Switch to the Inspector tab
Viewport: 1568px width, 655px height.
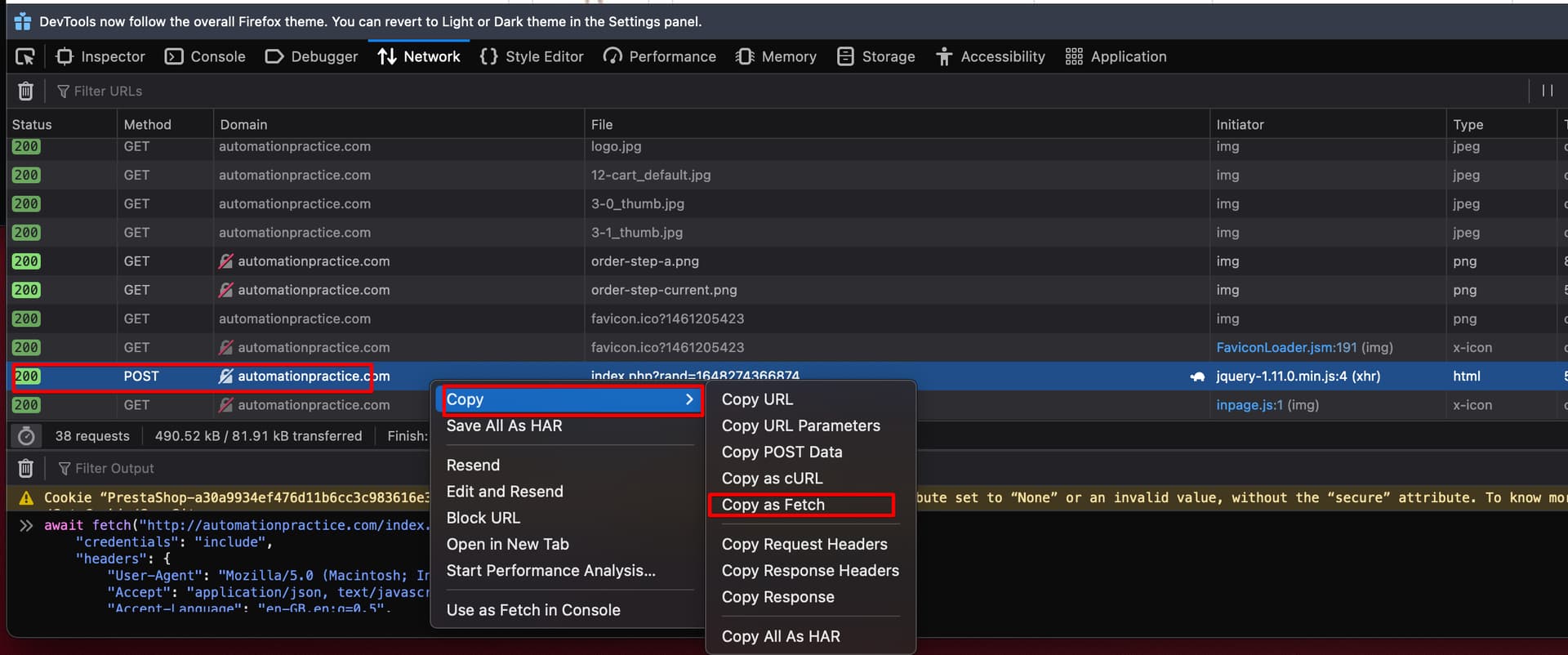100,56
